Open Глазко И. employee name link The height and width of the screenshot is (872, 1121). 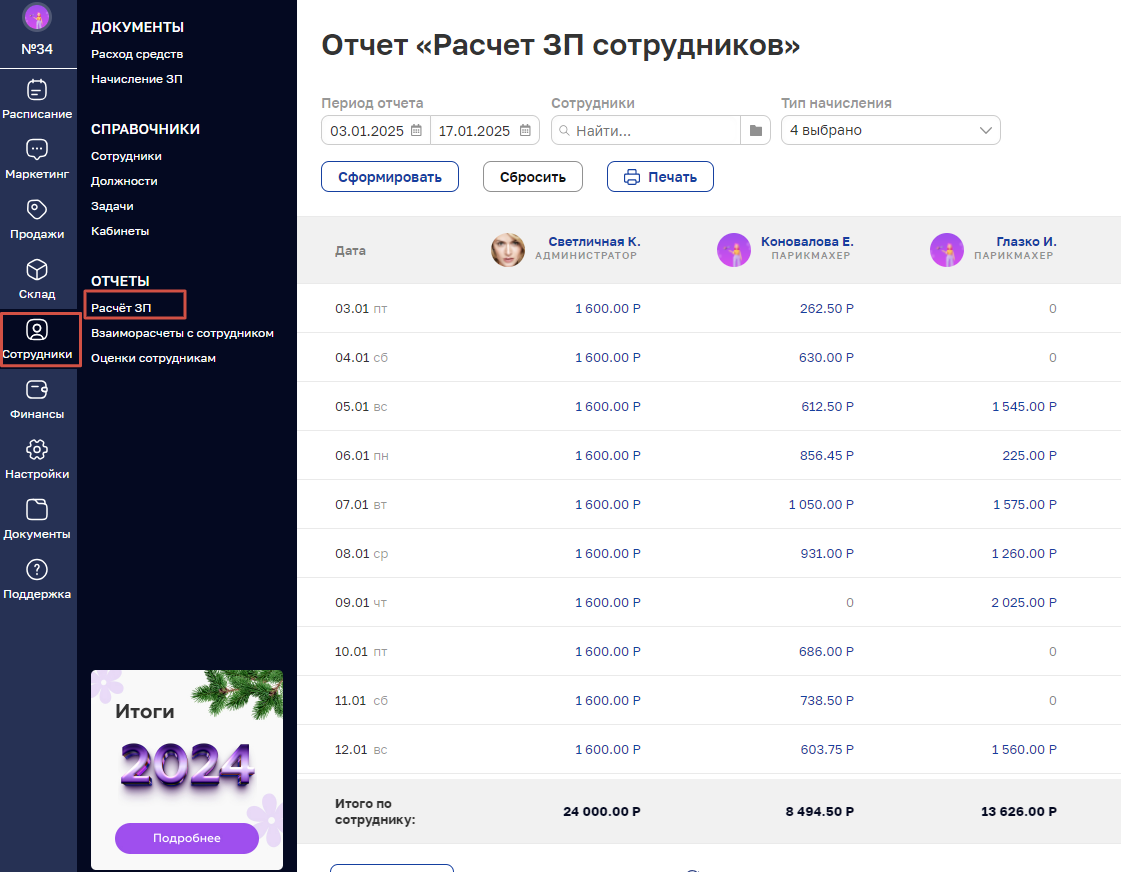[x=1026, y=242]
